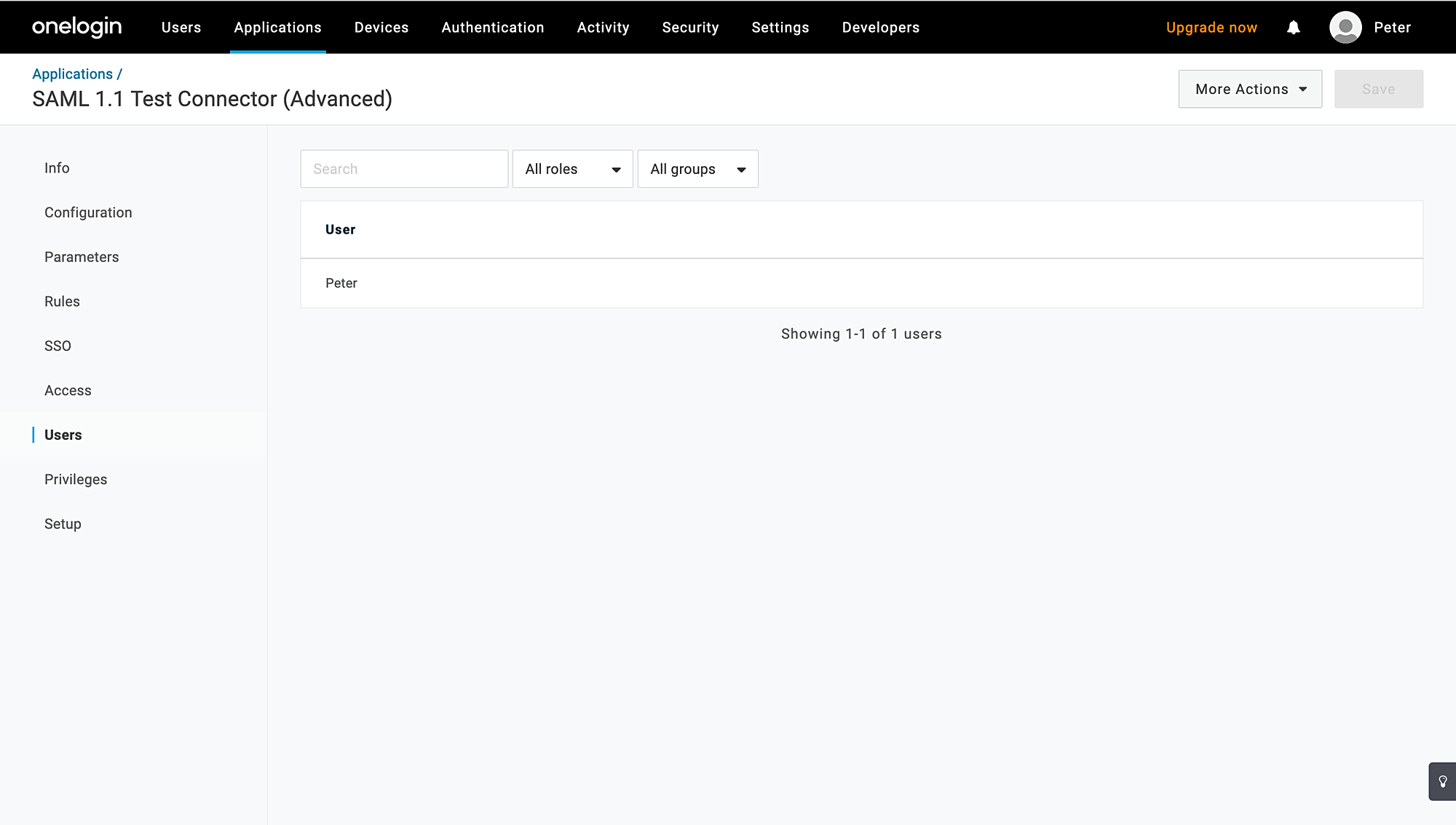Screen dimensions: 1456x825
Task: Open the Privileges sidebar tab
Action: coord(76,479)
